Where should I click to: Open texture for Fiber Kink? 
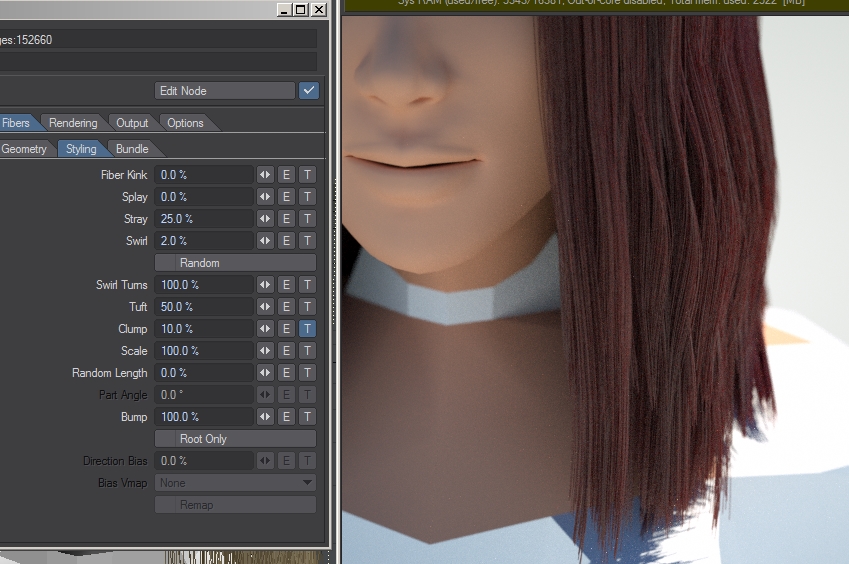click(307, 175)
